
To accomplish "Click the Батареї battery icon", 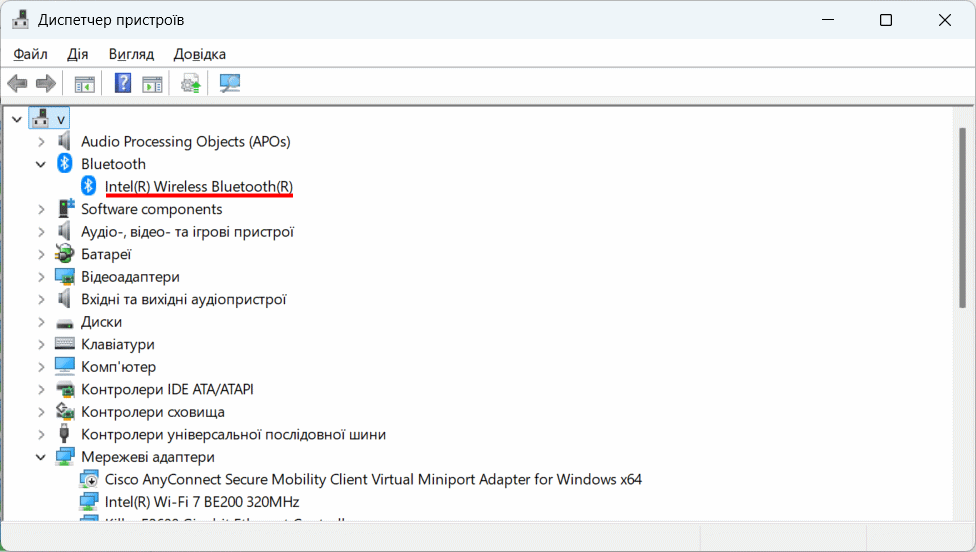I will (65, 254).
